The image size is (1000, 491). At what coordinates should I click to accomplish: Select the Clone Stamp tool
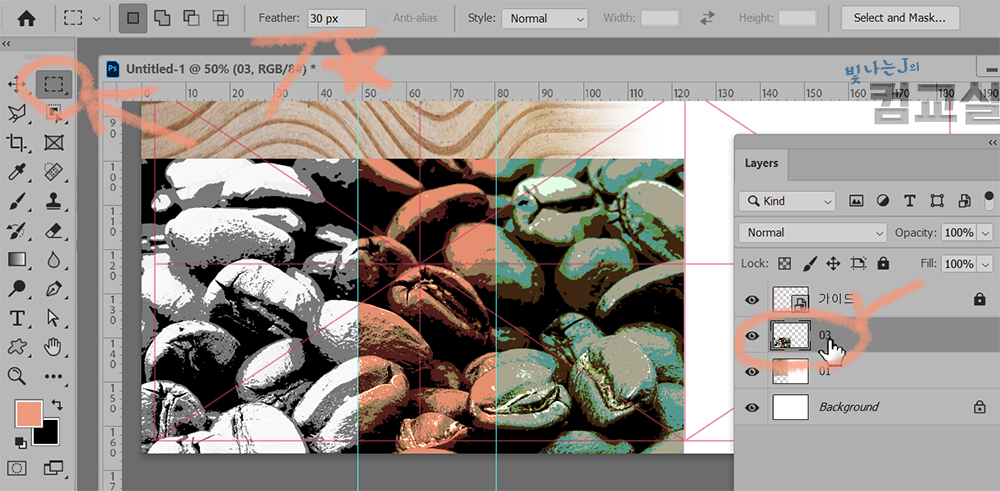coord(54,201)
